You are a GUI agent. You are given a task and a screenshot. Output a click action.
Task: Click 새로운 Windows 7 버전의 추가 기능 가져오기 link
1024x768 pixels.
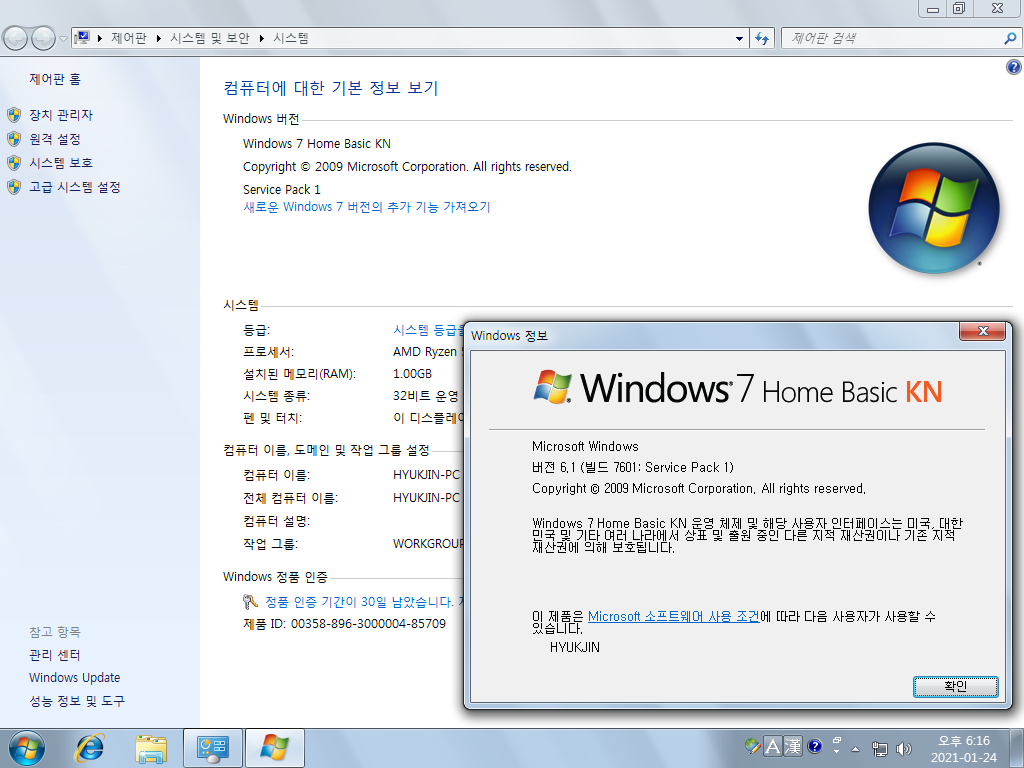click(x=366, y=207)
